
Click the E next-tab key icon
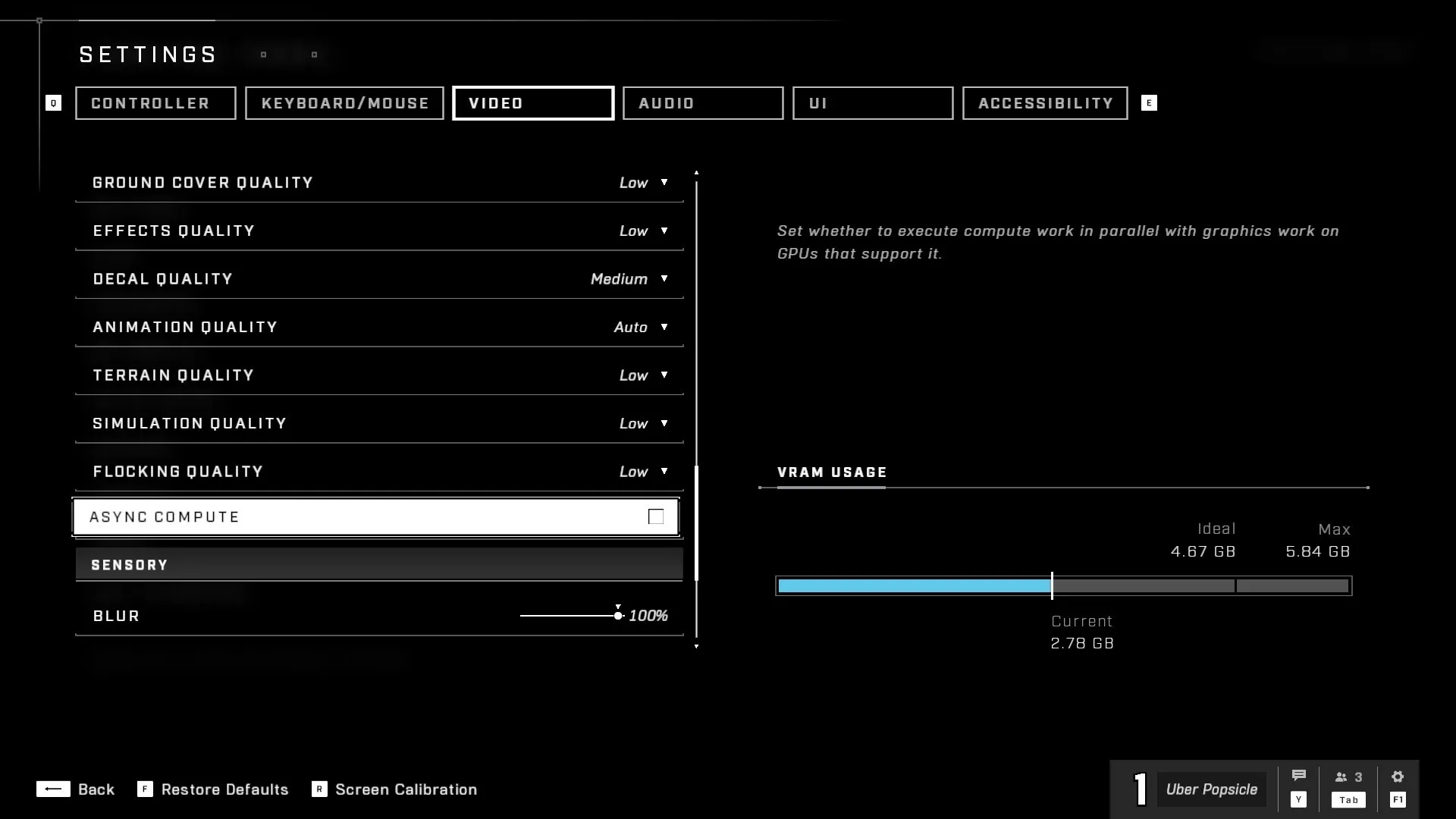[x=1149, y=103]
